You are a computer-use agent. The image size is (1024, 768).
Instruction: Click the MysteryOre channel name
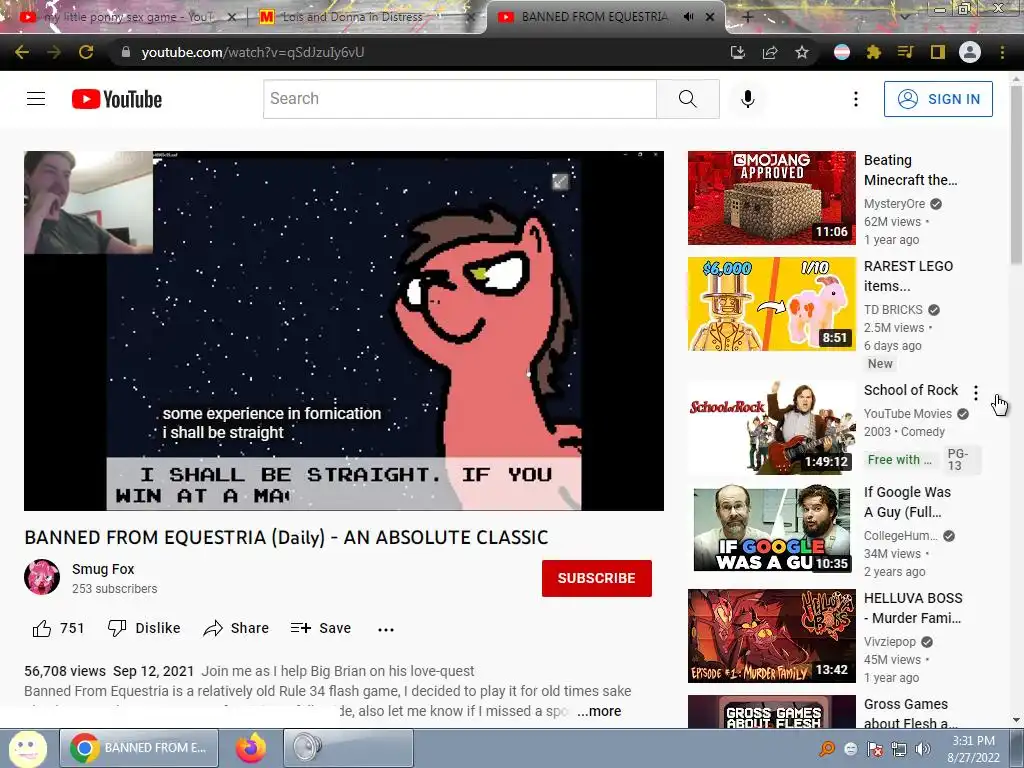894,204
